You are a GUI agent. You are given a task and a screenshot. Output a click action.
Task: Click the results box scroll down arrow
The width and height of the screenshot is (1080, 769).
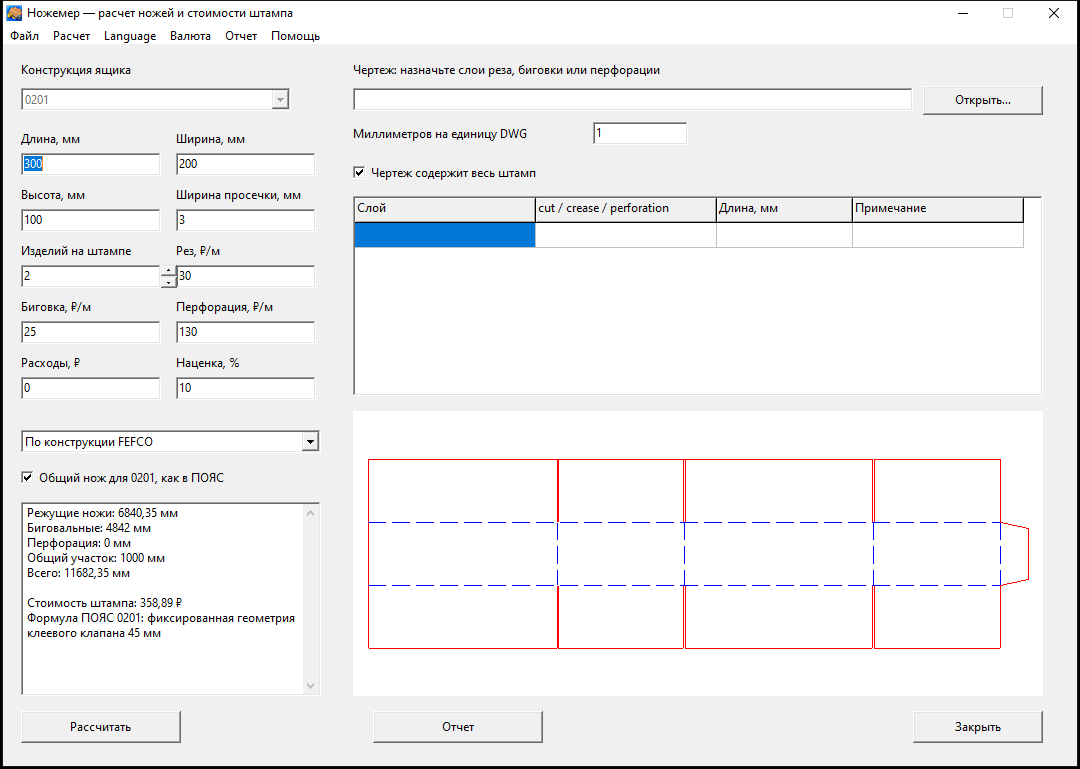(311, 686)
